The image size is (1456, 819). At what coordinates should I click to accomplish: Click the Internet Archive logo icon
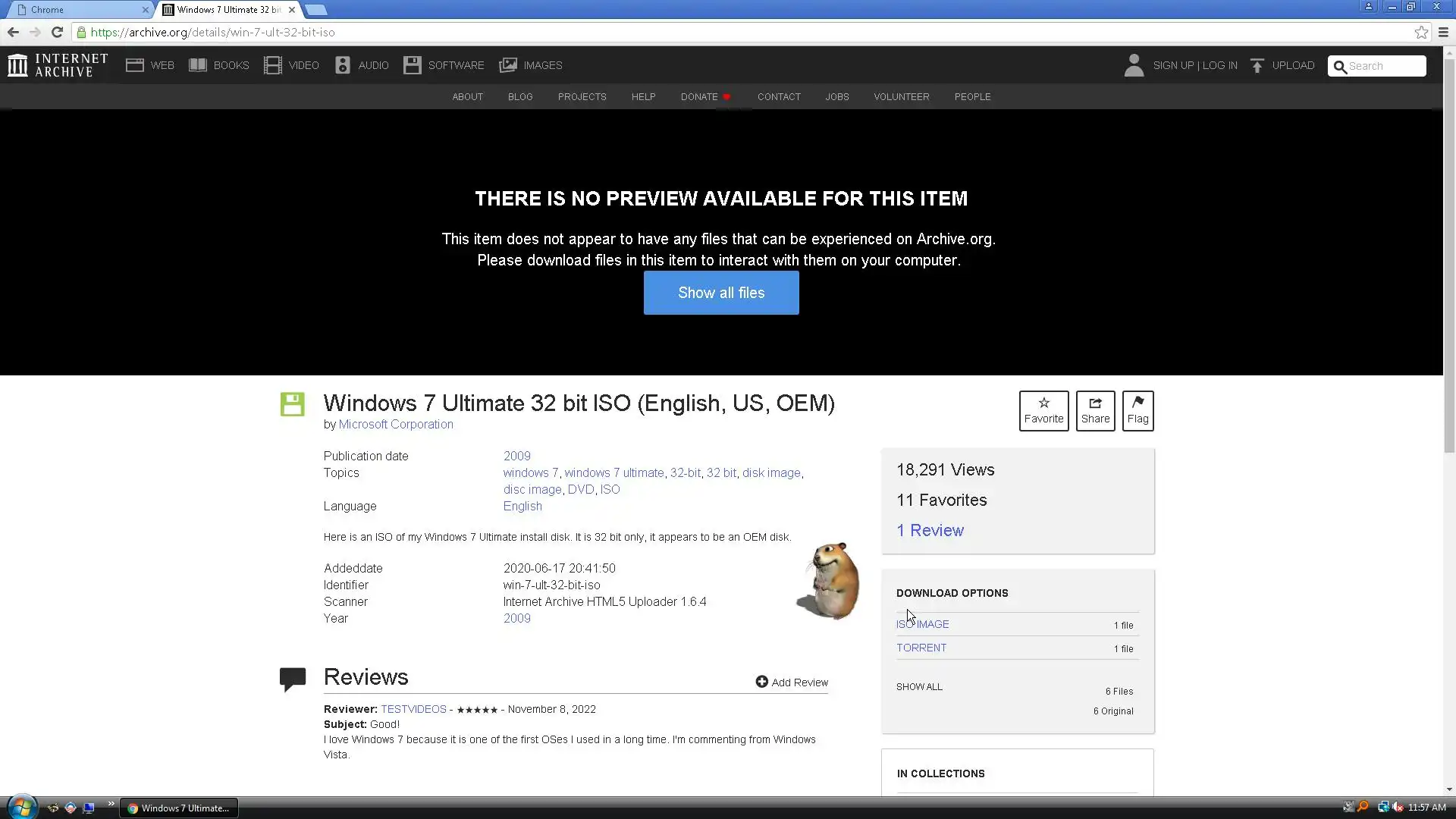[17, 65]
